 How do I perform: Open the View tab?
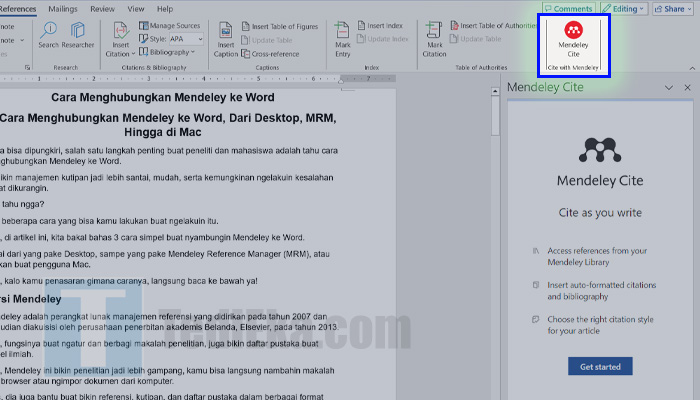point(136,9)
